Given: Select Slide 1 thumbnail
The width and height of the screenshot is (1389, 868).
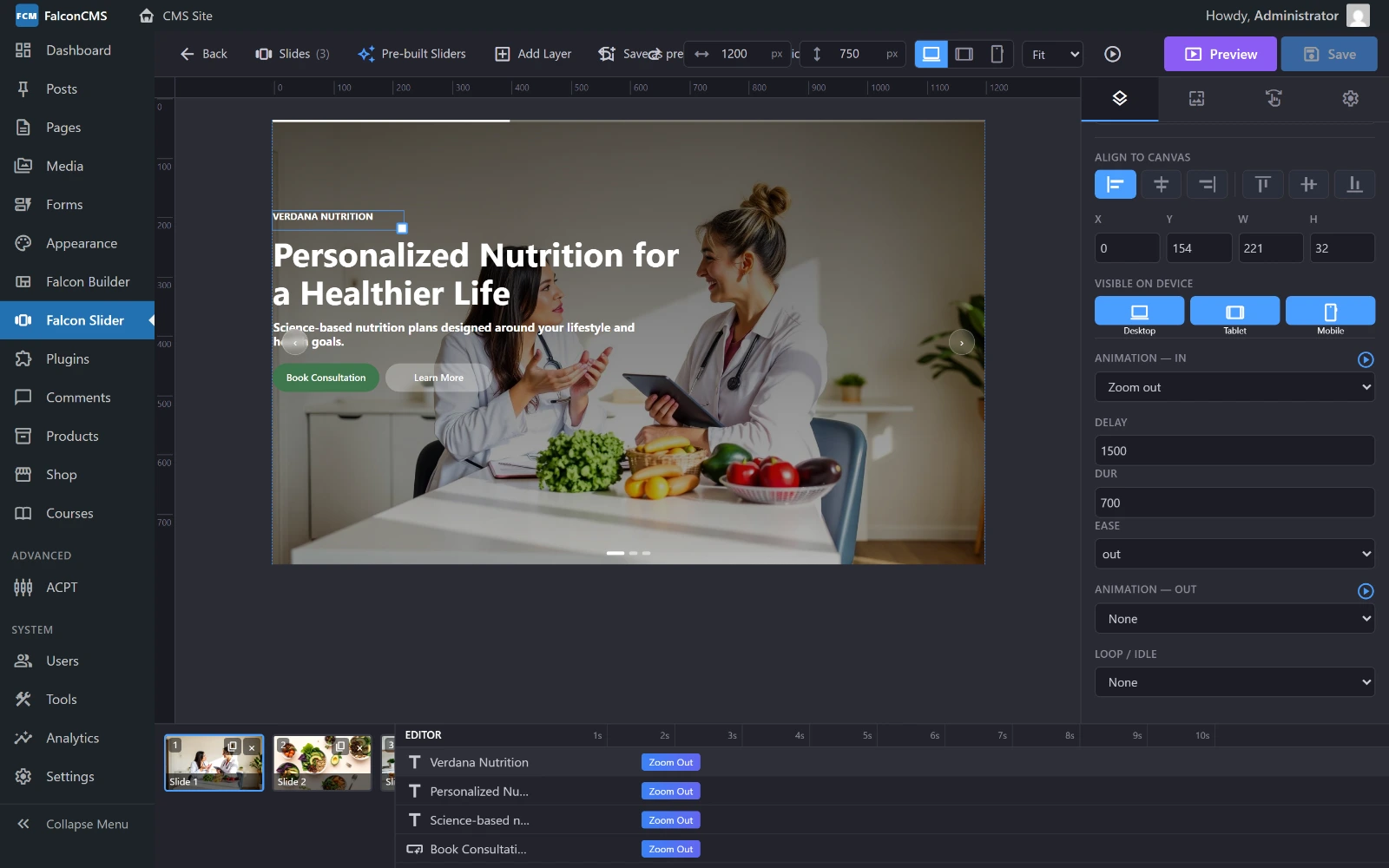Looking at the screenshot, I should (x=214, y=763).
